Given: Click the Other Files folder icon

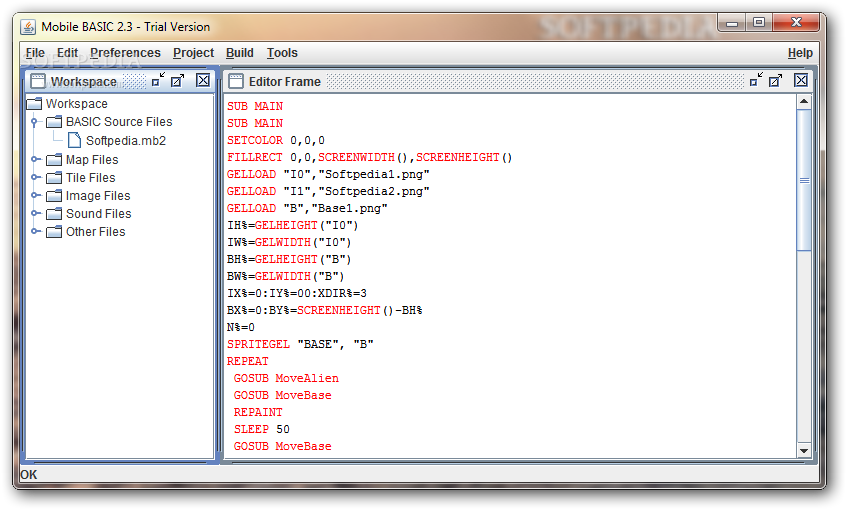Looking at the screenshot, I should (x=54, y=231).
